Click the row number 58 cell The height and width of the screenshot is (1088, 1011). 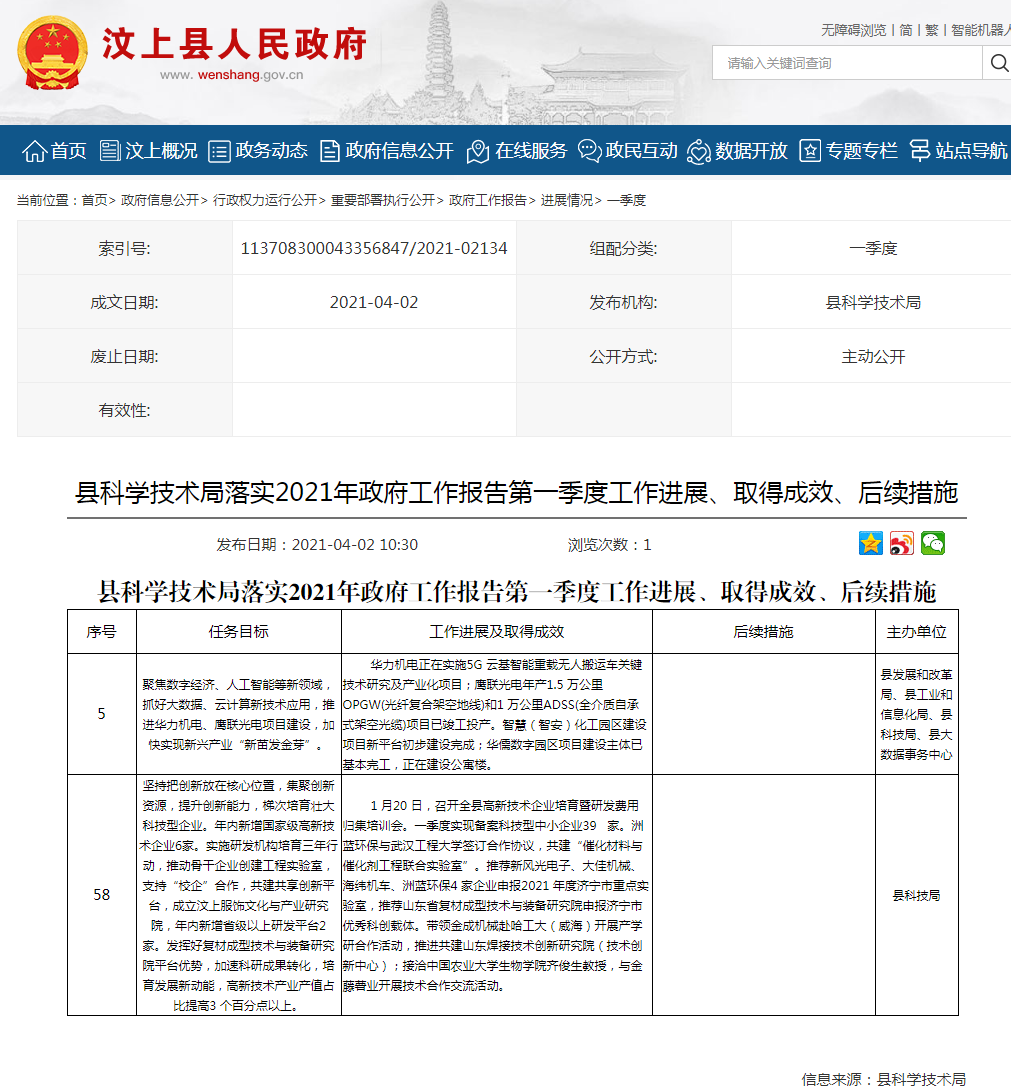[102, 895]
